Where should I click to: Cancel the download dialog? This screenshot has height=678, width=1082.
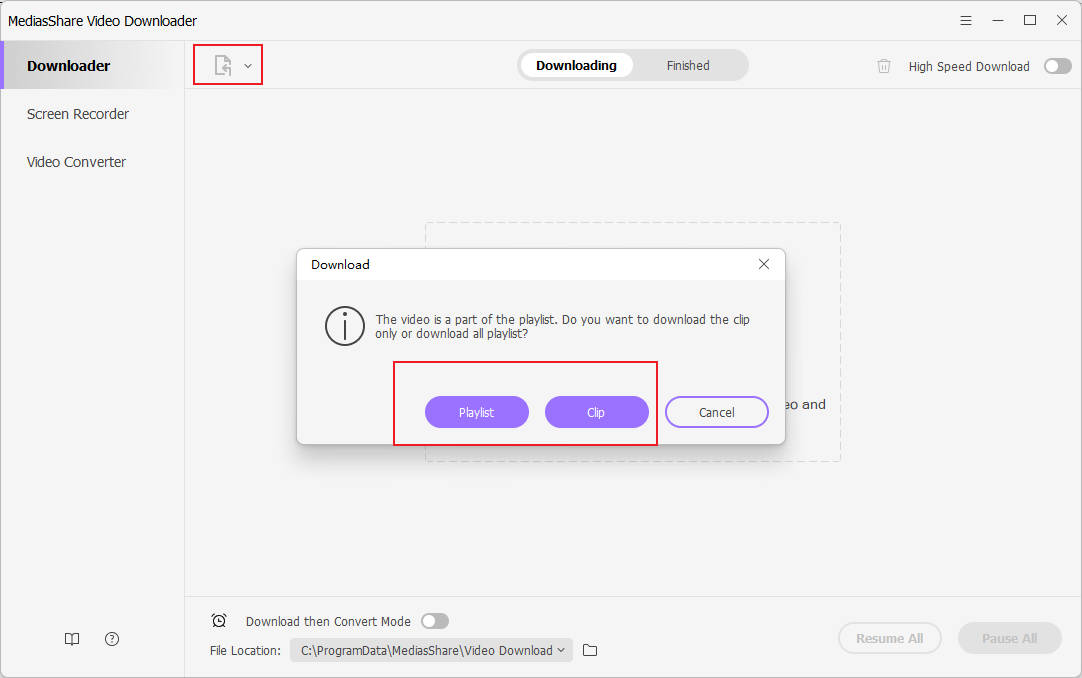click(717, 412)
